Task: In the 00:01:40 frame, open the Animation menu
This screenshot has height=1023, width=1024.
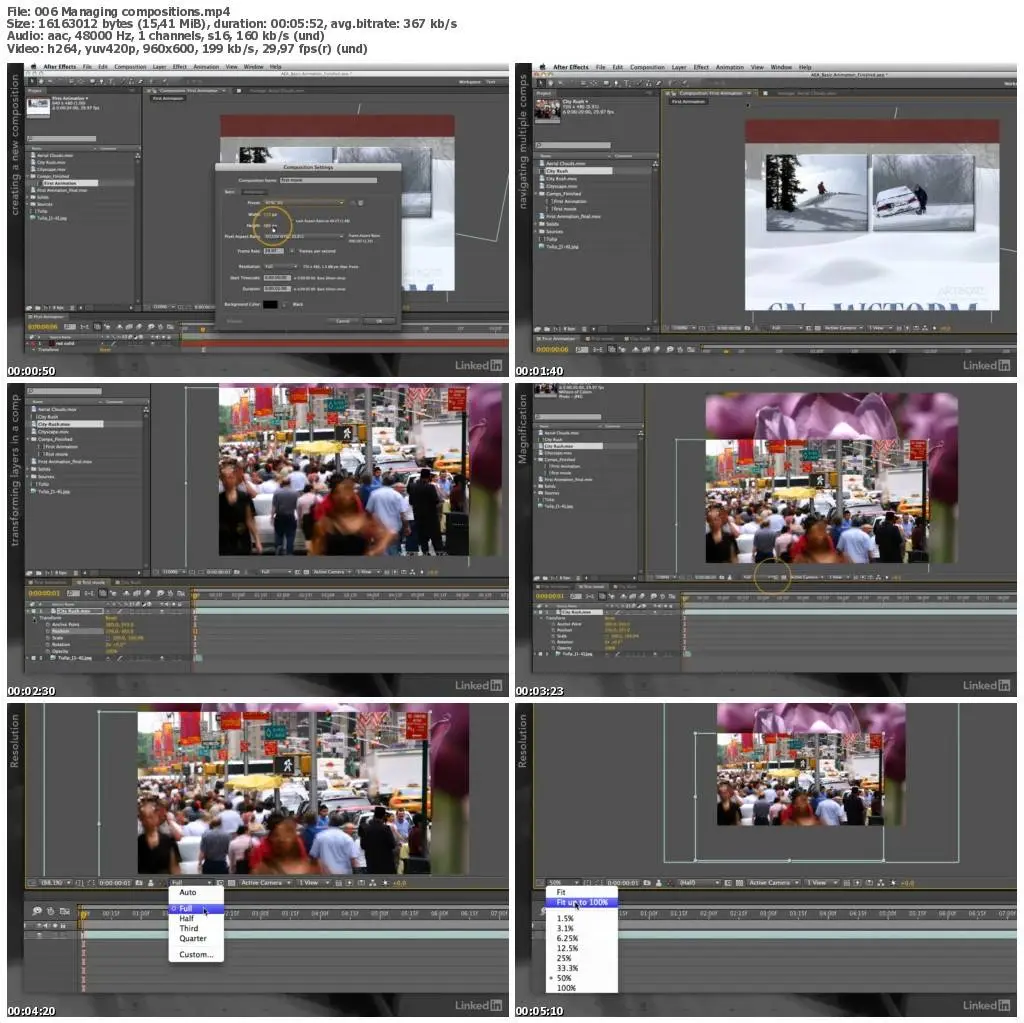Action: click(729, 67)
